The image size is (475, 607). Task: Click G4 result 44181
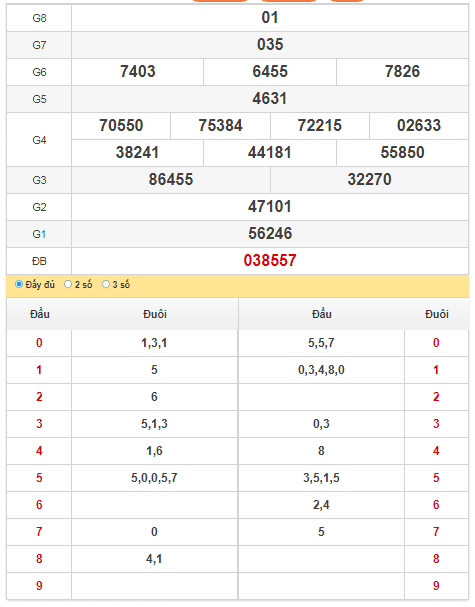tap(270, 153)
